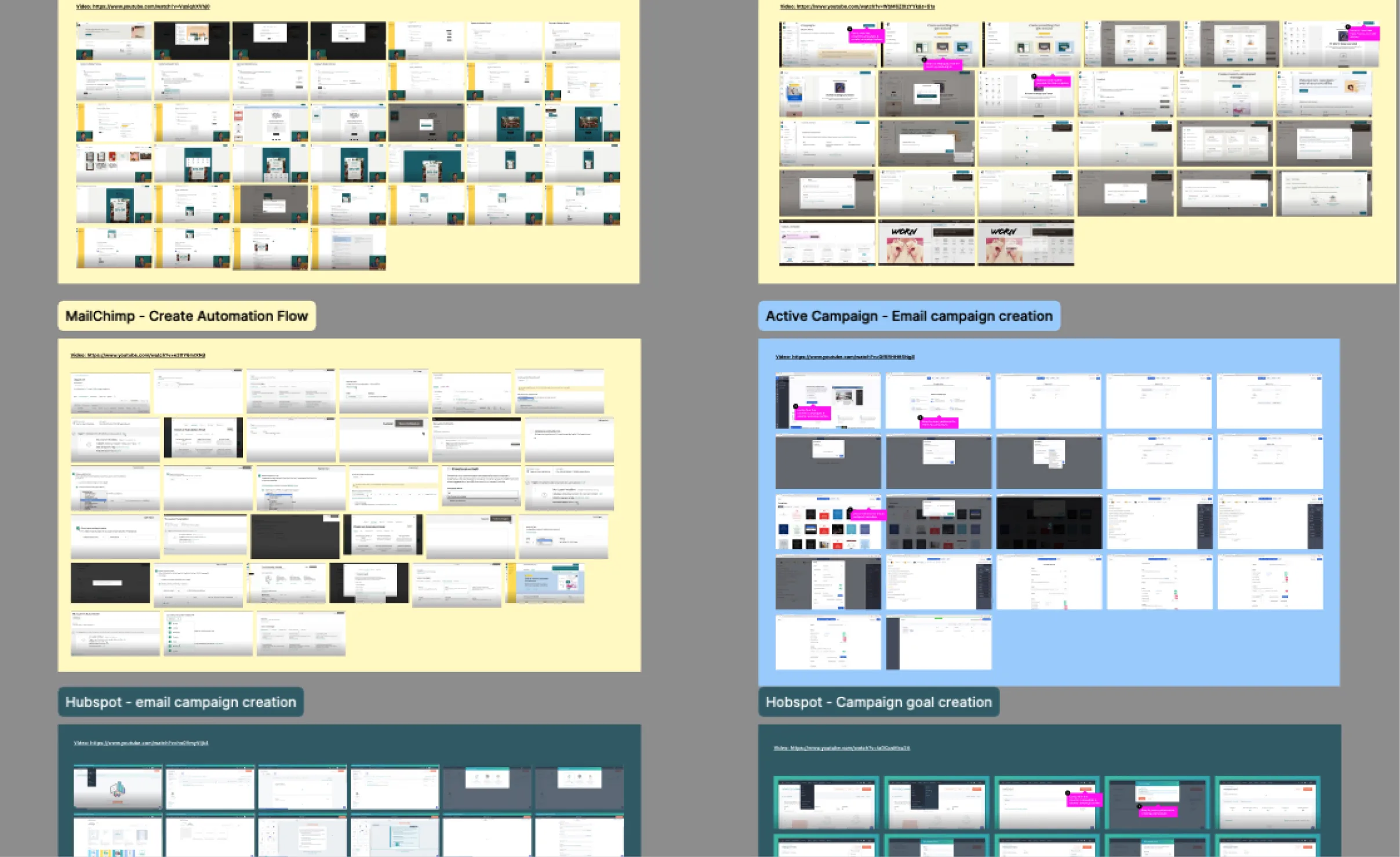Select the "Hubspot - email campaign creation" section title
Image resolution: width=1400 pixels, height=857 pixels.
180,702
